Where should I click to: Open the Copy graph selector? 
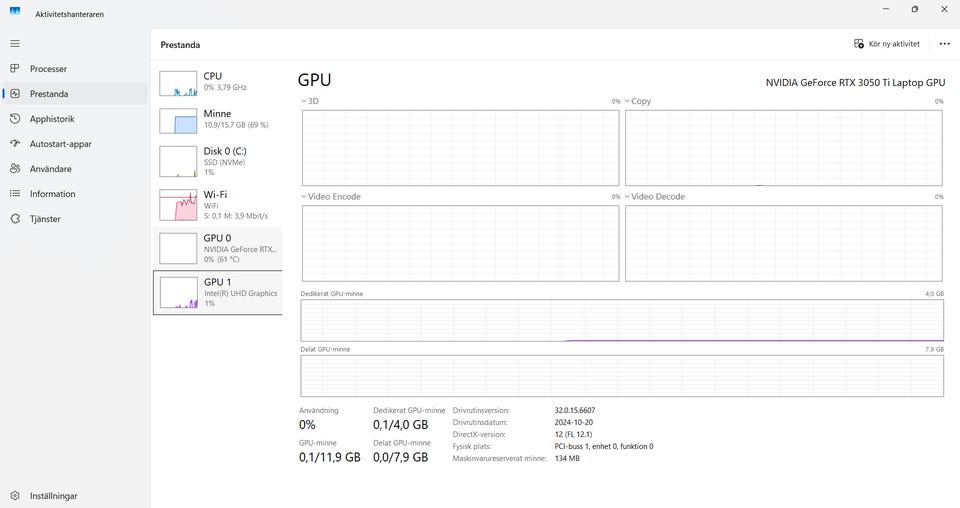tap(628, 101)
